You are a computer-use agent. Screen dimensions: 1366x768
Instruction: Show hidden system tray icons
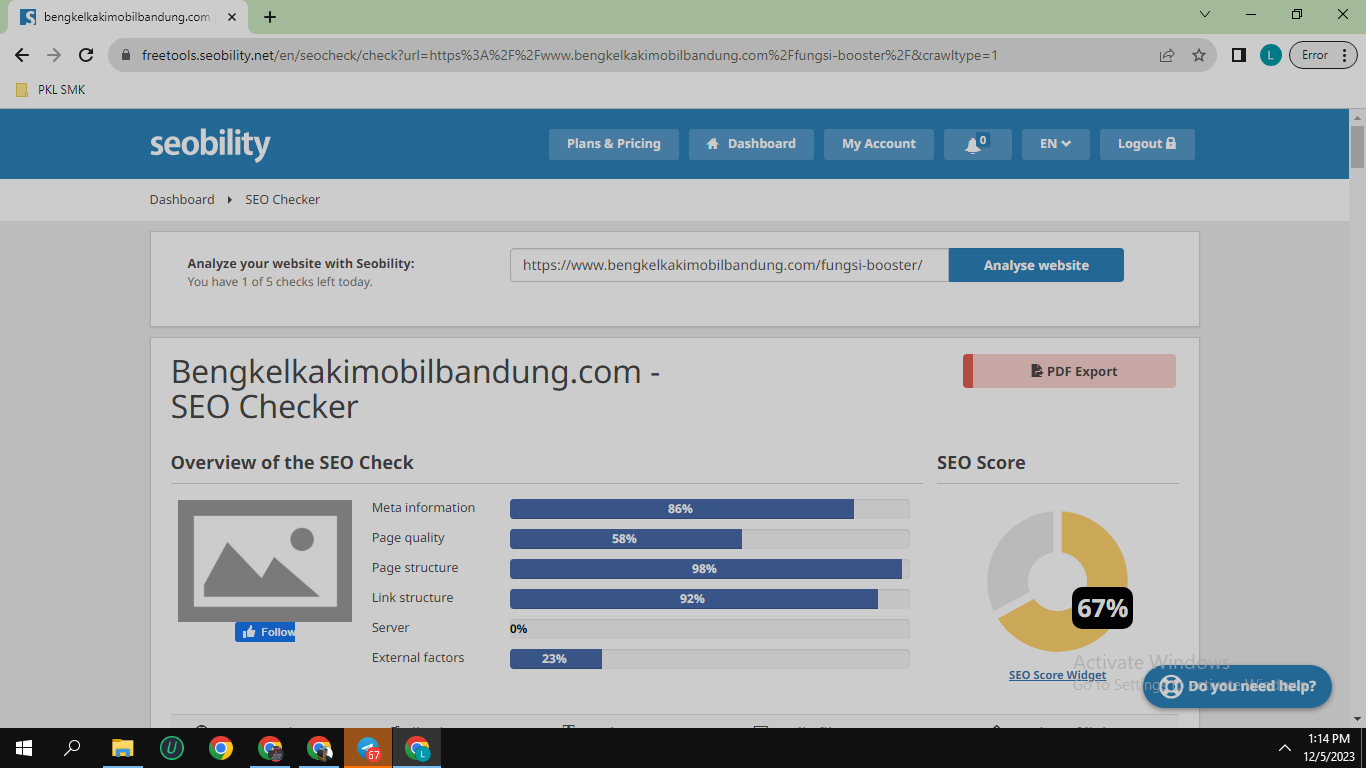1285,747
